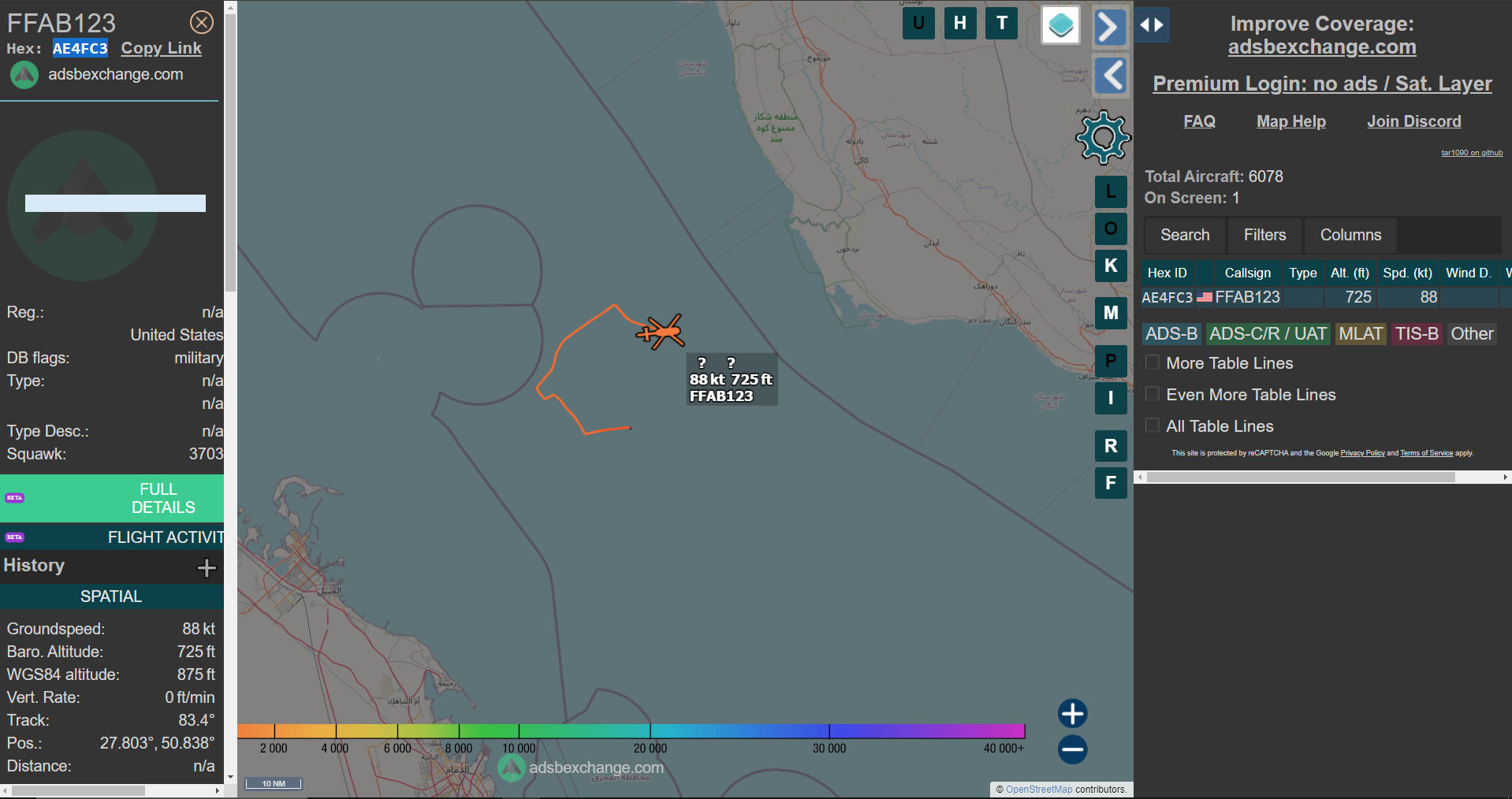Enable All Table Lines checkbox

1152,426
